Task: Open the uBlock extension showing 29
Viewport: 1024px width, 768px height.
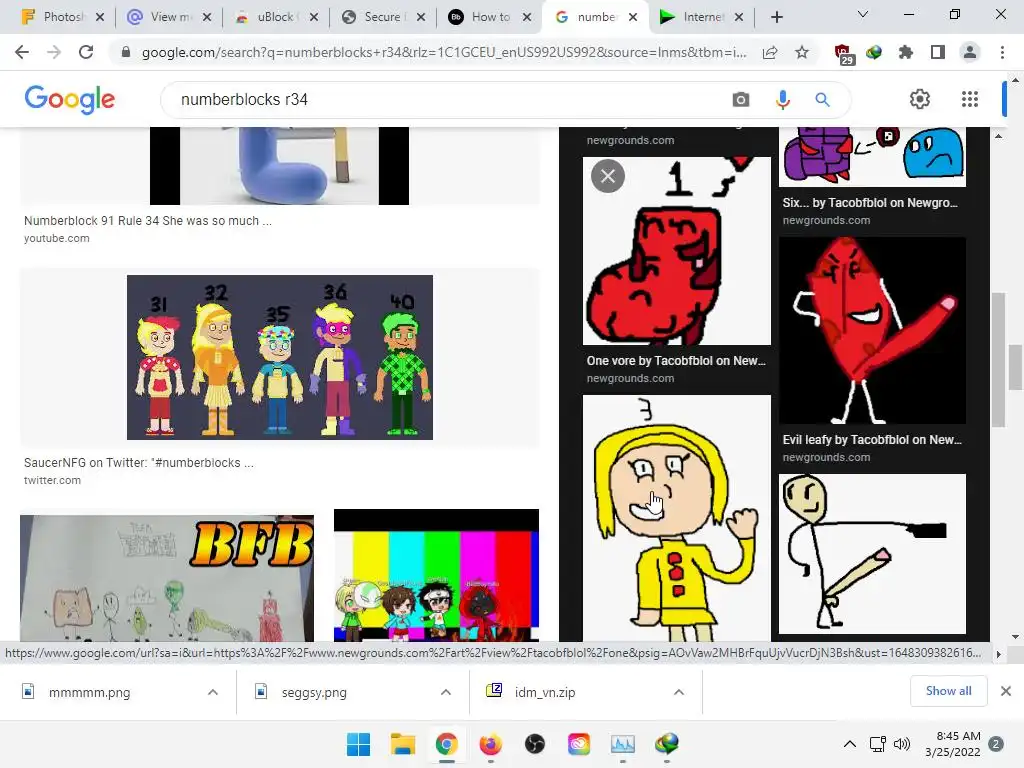Action: pyautogui.click(x=843, y=54)
